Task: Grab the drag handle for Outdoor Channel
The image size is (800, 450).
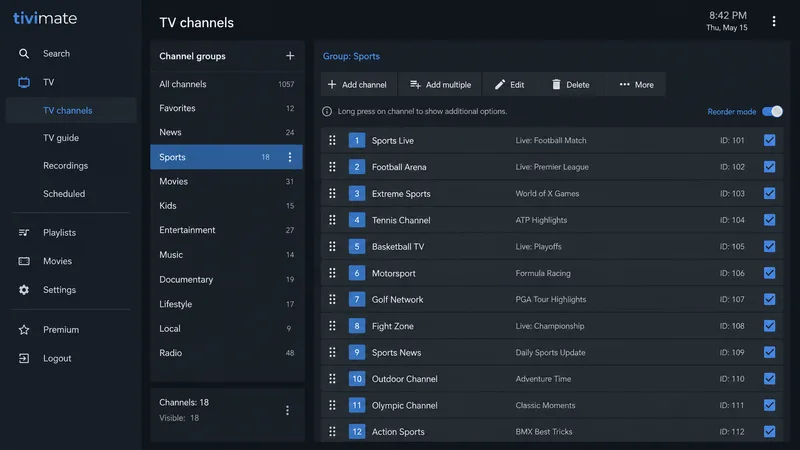Action: tap(332, 379)
